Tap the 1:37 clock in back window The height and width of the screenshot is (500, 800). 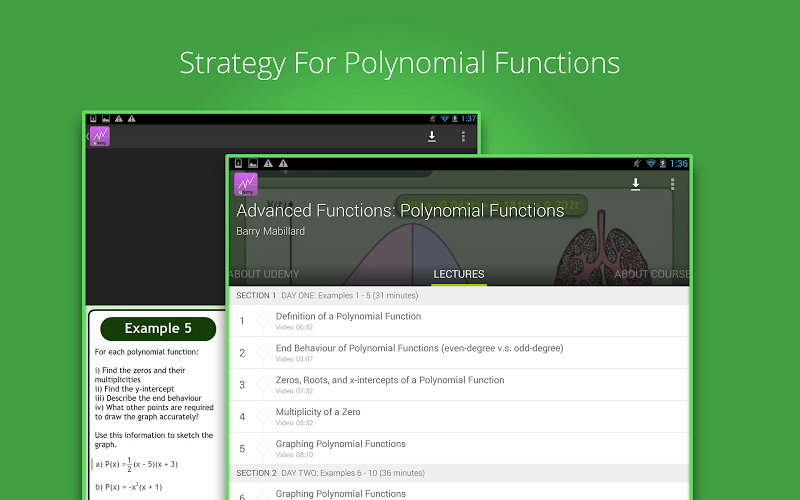click(468, 118)
